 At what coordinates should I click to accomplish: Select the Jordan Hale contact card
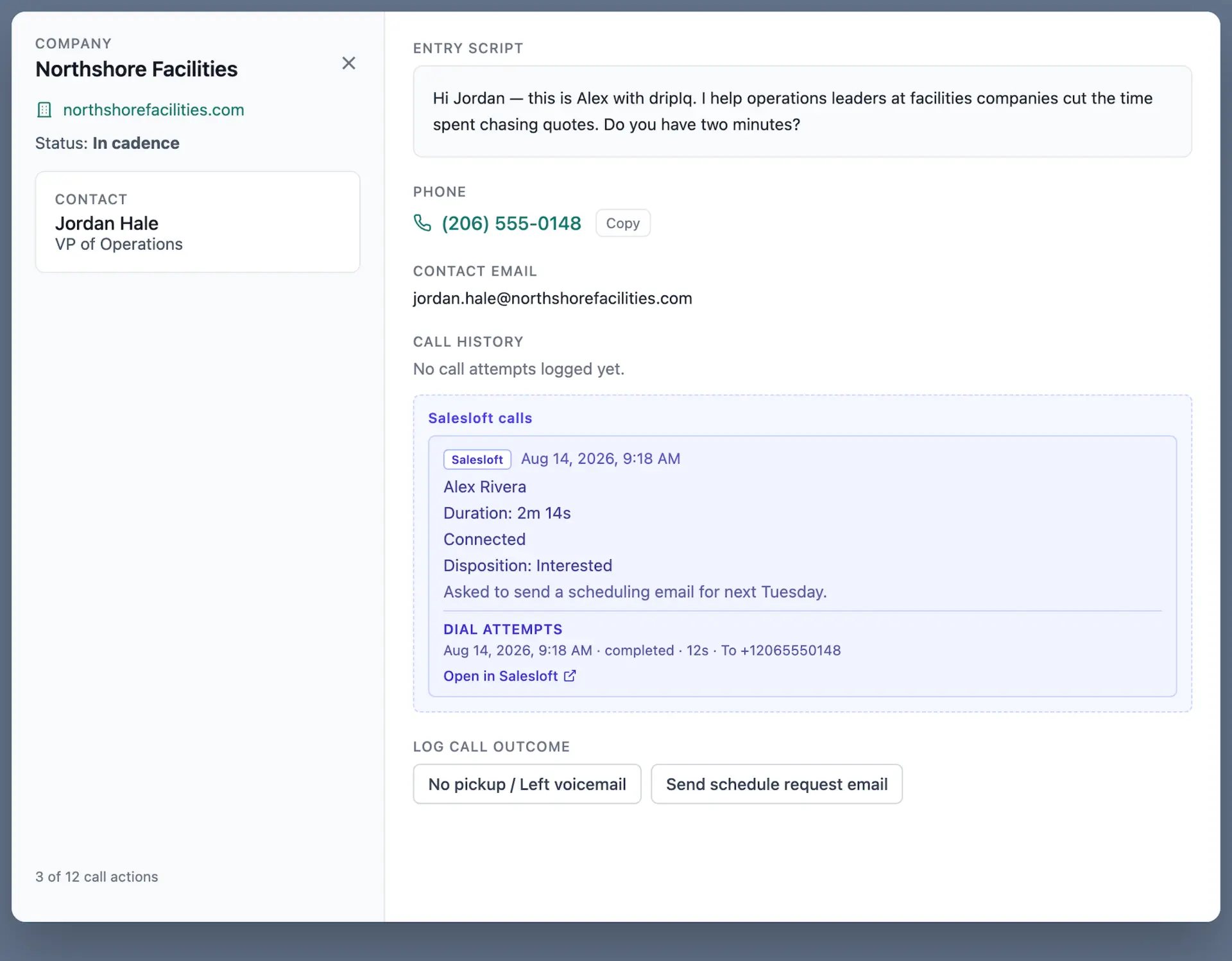tap(198, 222)
